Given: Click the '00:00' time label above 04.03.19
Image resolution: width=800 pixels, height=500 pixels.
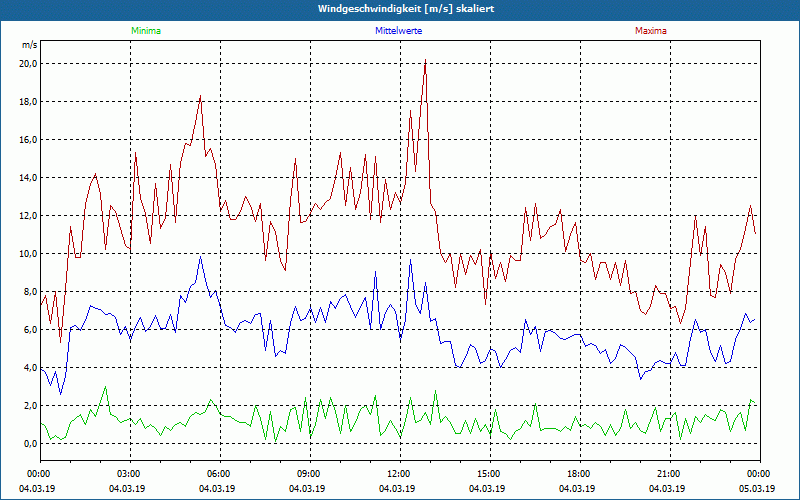Looking at the screenshot, I should tap(37, 474).
